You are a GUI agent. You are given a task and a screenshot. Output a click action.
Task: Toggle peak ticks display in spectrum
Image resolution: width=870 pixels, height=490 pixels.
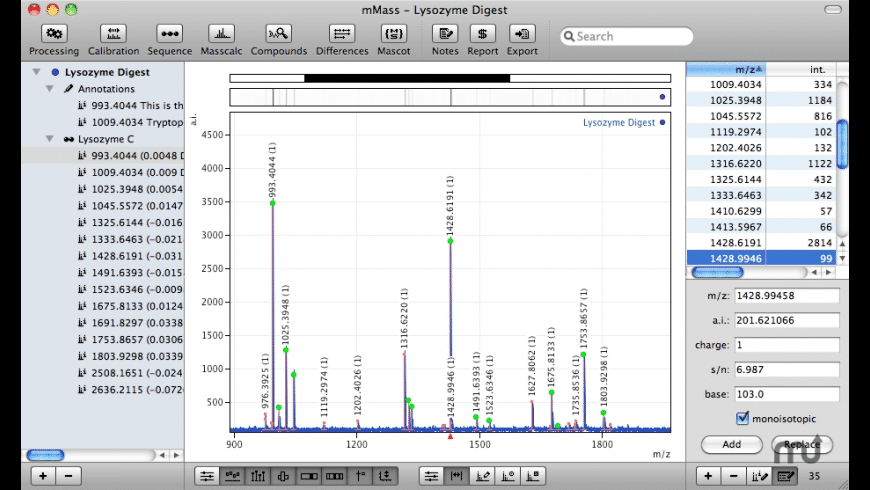[257, 476]
